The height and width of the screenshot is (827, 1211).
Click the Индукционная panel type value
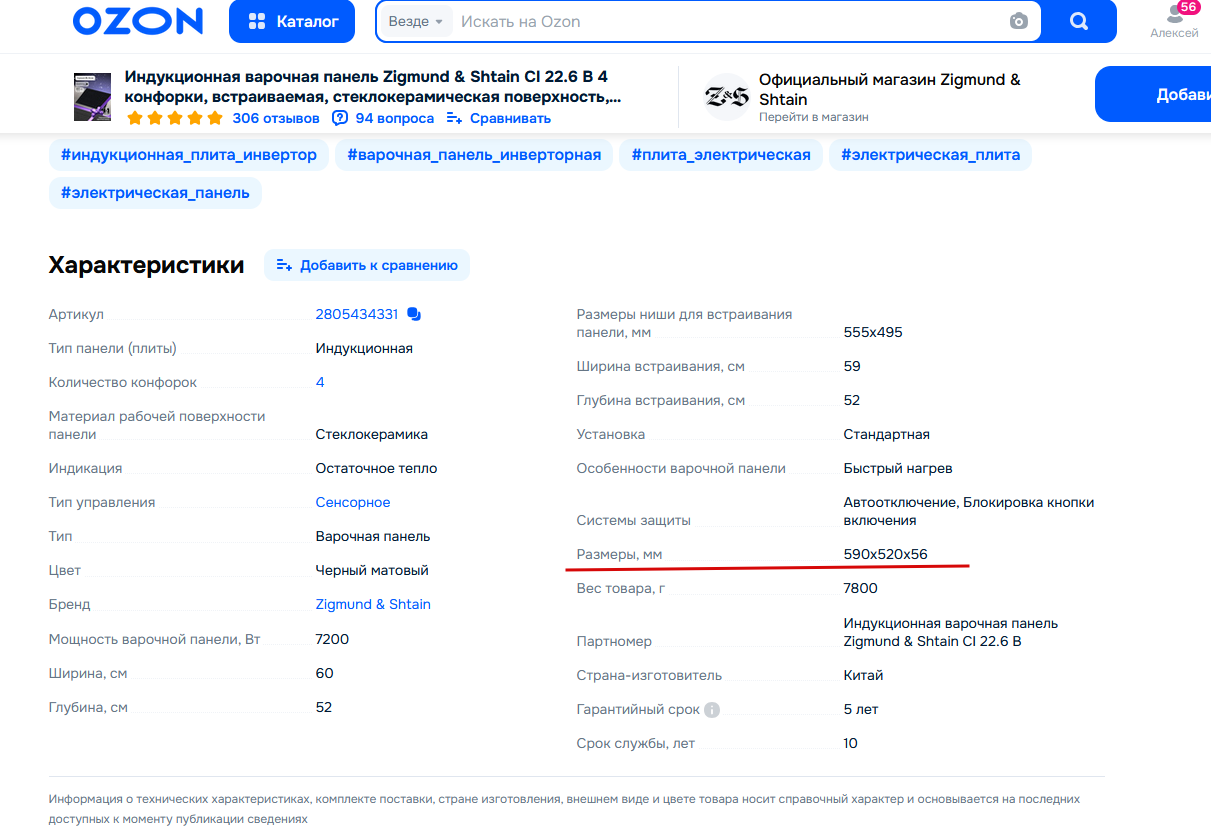point(364,348)
